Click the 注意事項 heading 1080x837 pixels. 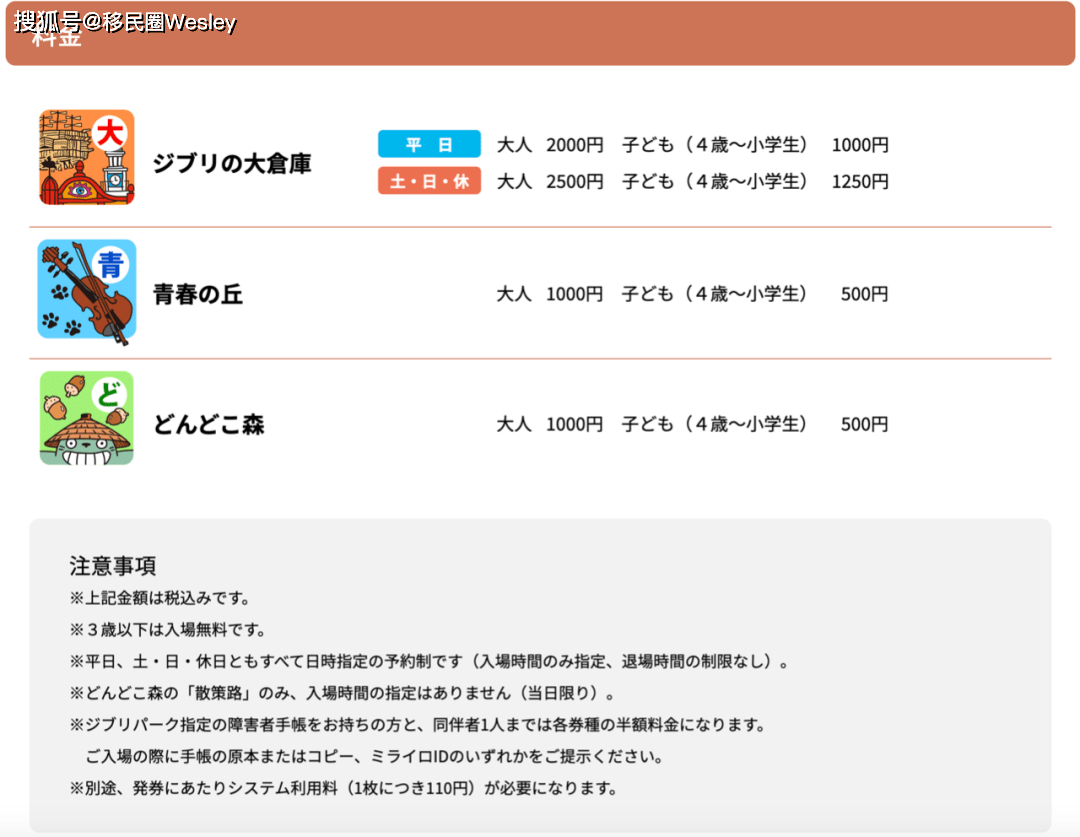tap(112, 566)
